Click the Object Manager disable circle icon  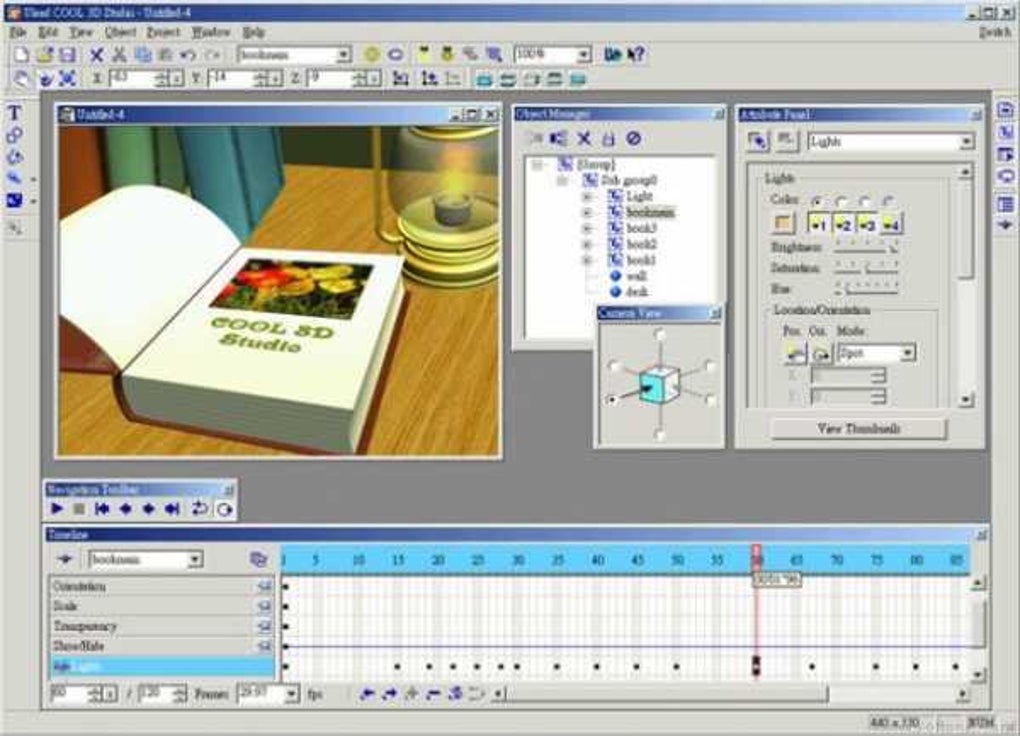coord(633,138)
